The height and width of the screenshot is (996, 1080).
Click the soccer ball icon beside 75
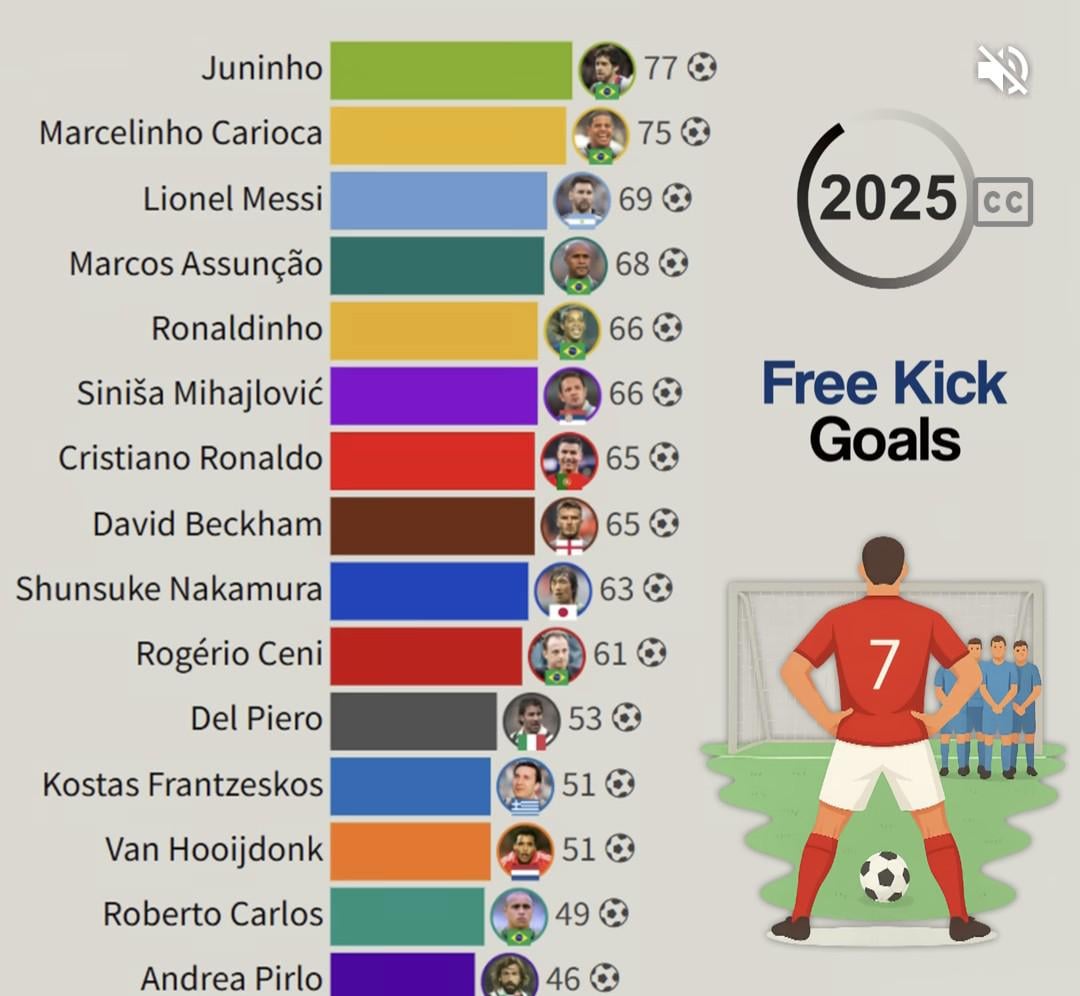pyautogui.click(x=695, y=132)
